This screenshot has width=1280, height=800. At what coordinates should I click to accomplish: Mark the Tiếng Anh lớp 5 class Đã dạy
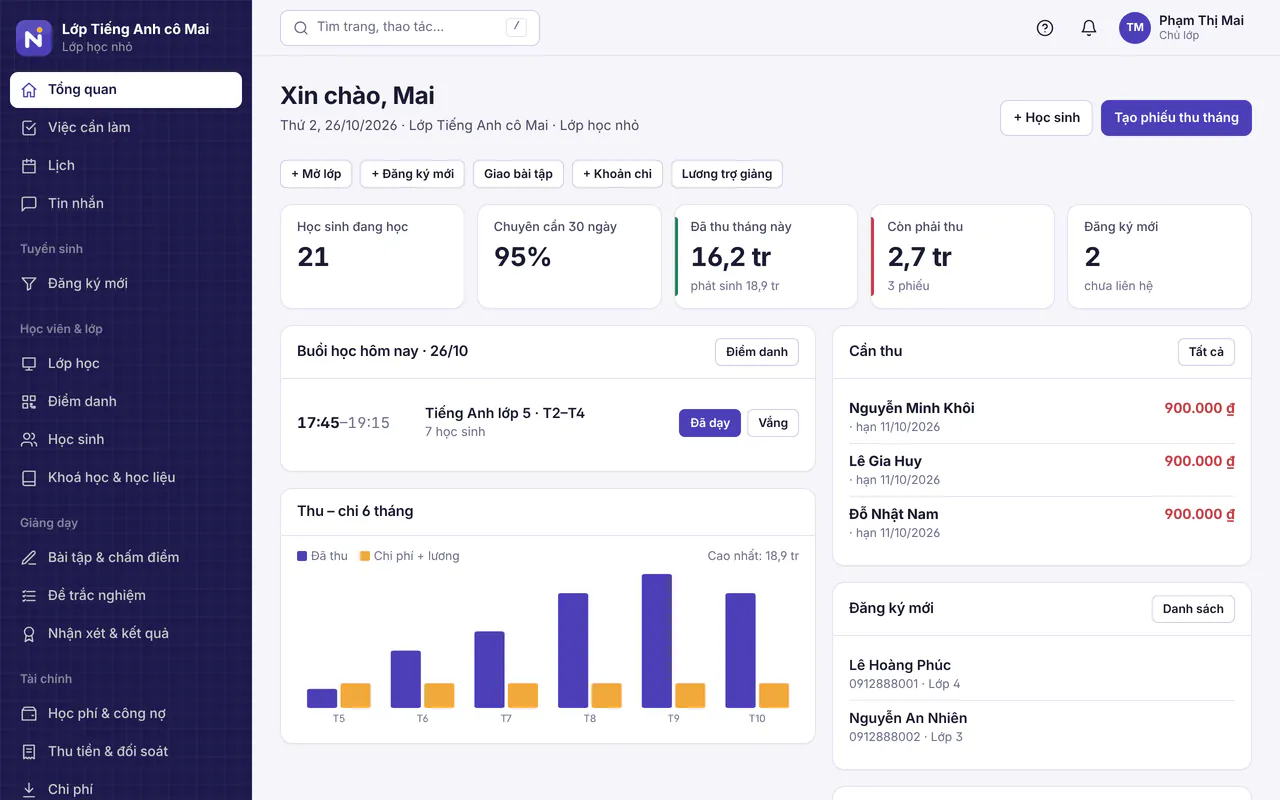tap(709, 423)
